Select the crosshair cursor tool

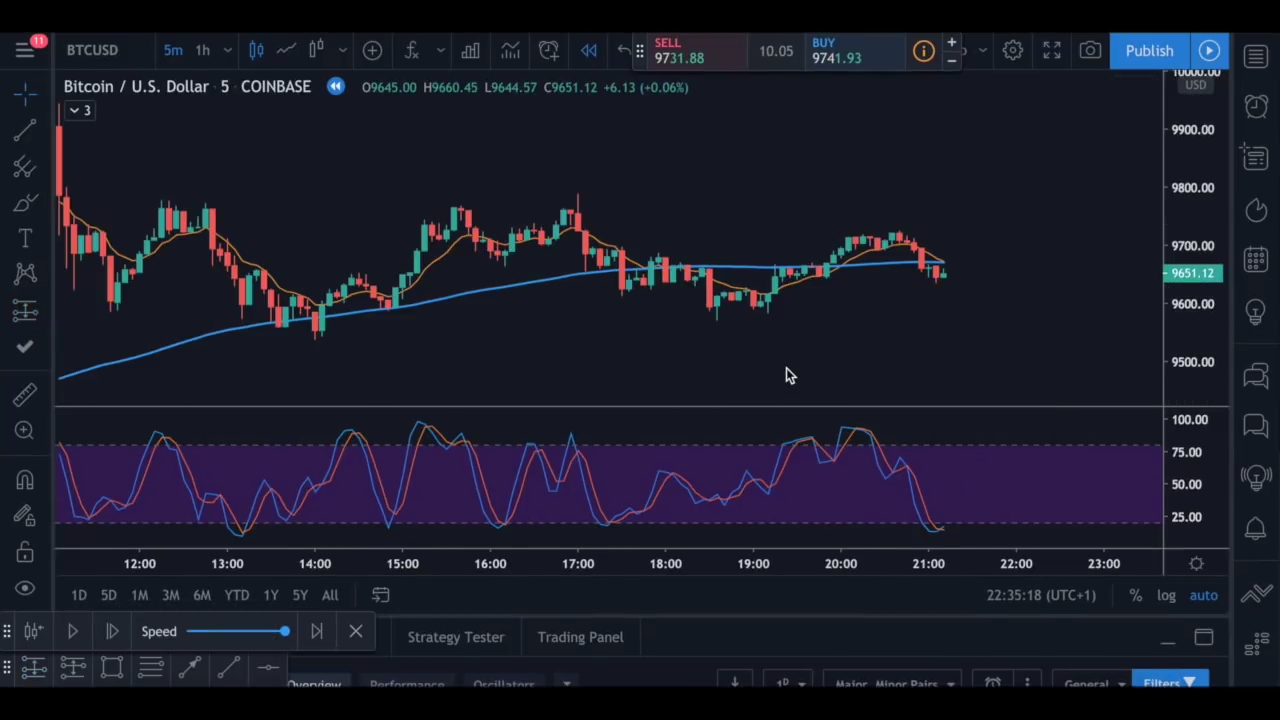25,93
